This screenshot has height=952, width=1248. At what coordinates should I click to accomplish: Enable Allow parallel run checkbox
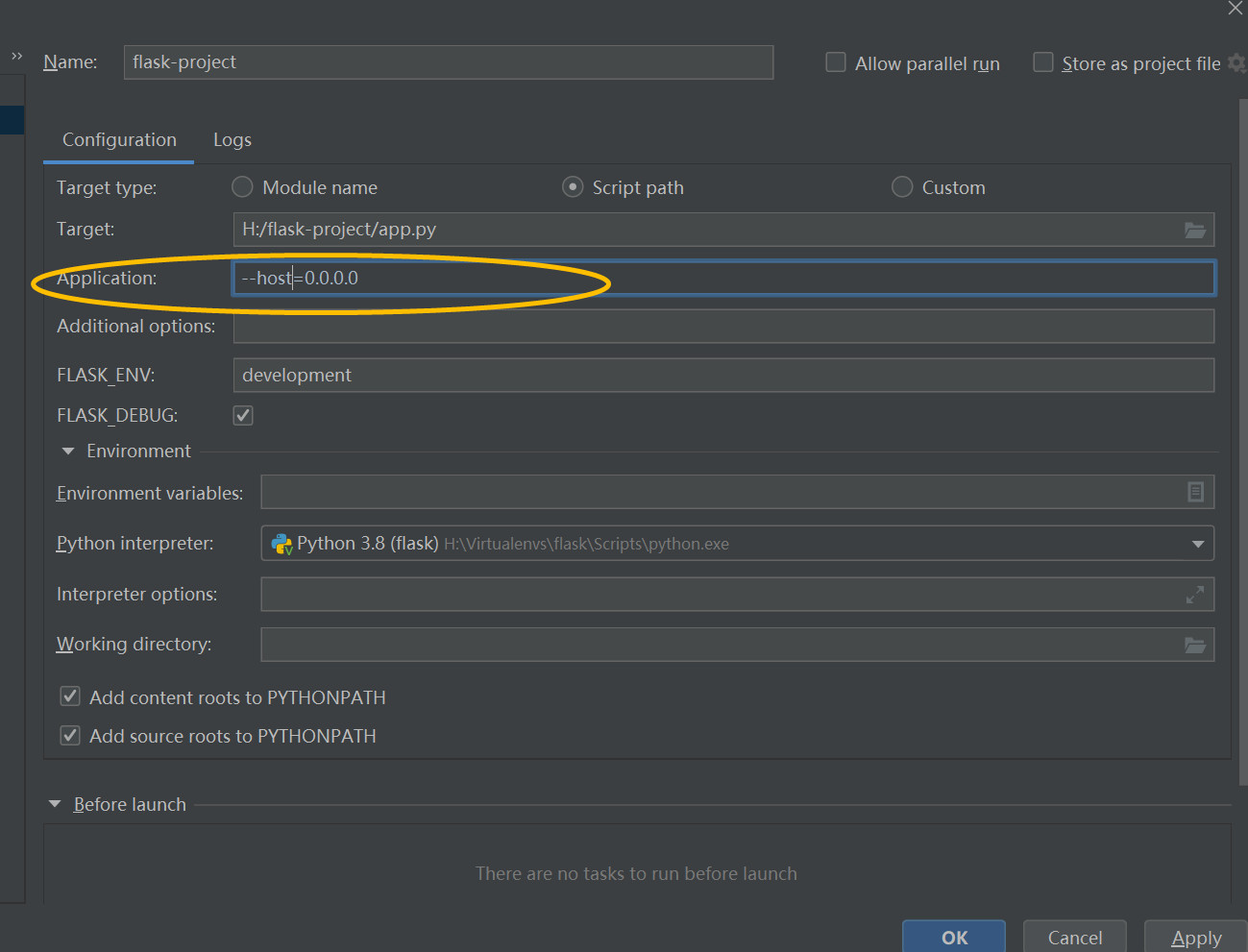[836, 62]
